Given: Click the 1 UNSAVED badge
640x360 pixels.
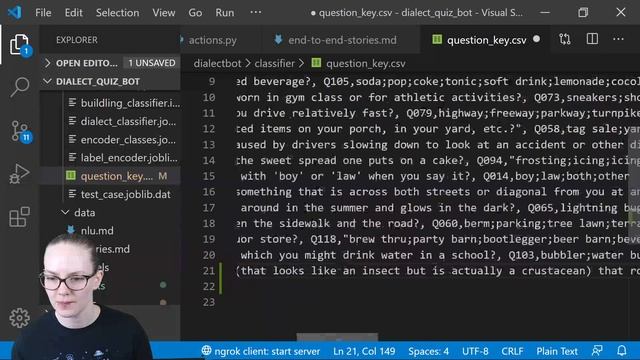Looking at the screenshot, I should [x=151, y=63].
